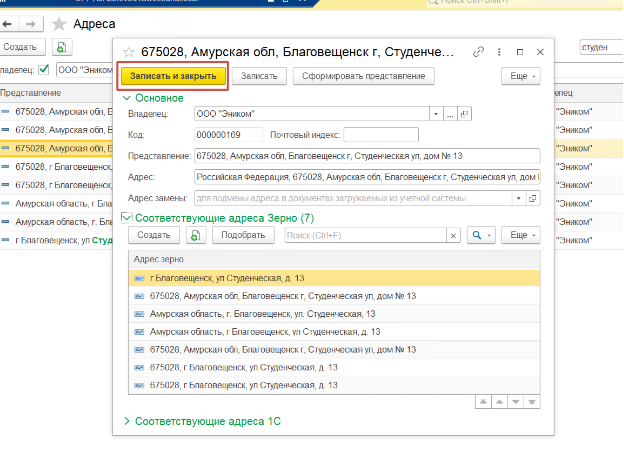Click the copy icon beside the Зерно section's Создать
The height and width of the screenshot is (451, 624).
point(196,235)
